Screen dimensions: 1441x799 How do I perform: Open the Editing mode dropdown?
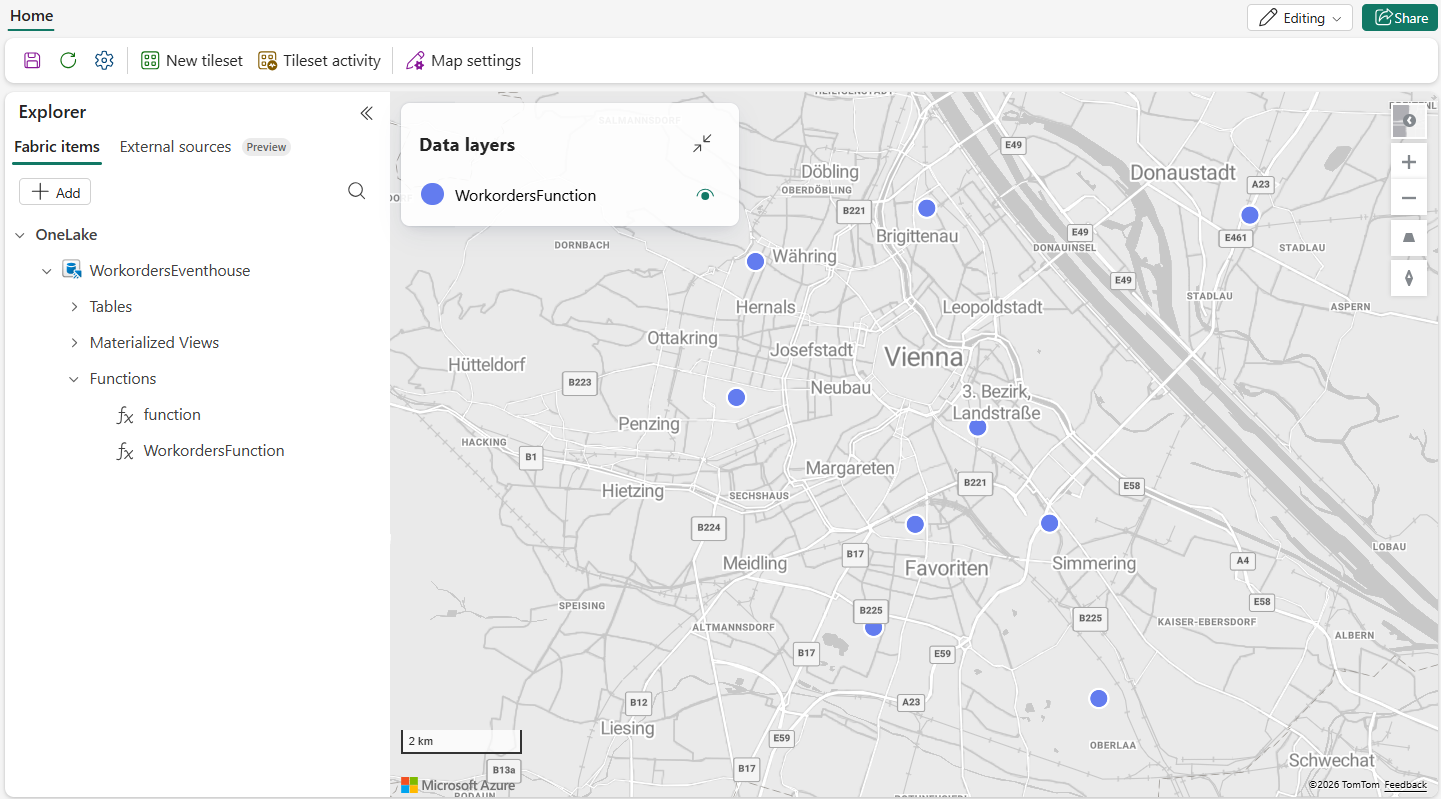pyautogui.click(x=1299, y=18)
